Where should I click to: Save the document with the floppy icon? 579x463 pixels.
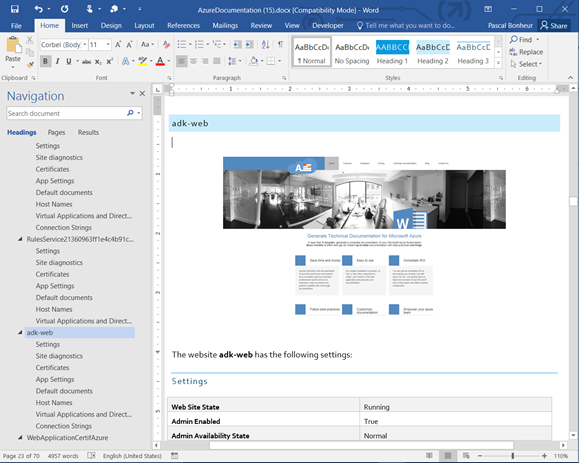[x=14, y=8]
